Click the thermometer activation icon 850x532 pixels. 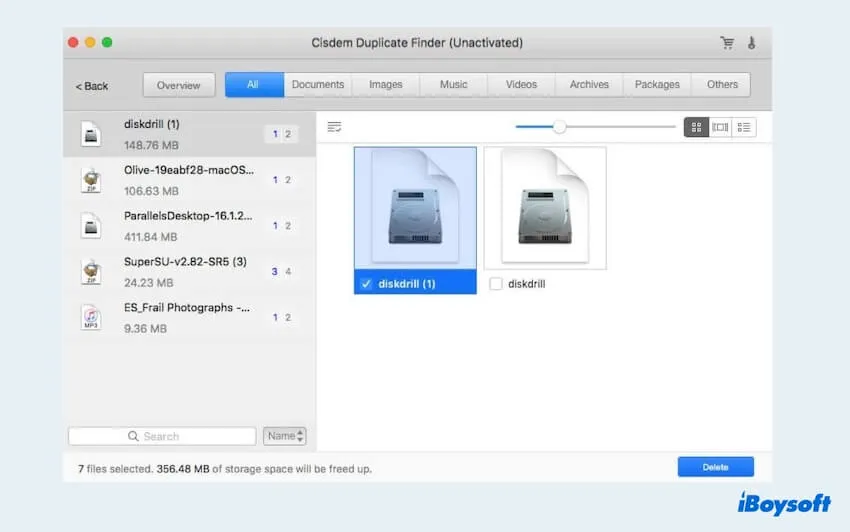(x=751, y=43)
